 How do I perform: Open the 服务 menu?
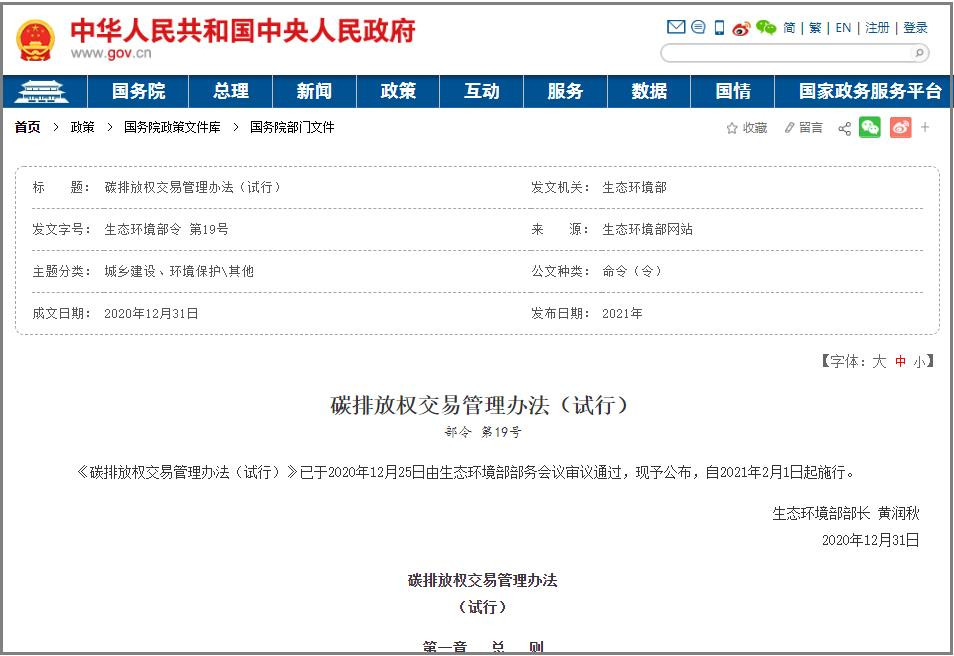[565, 91]
